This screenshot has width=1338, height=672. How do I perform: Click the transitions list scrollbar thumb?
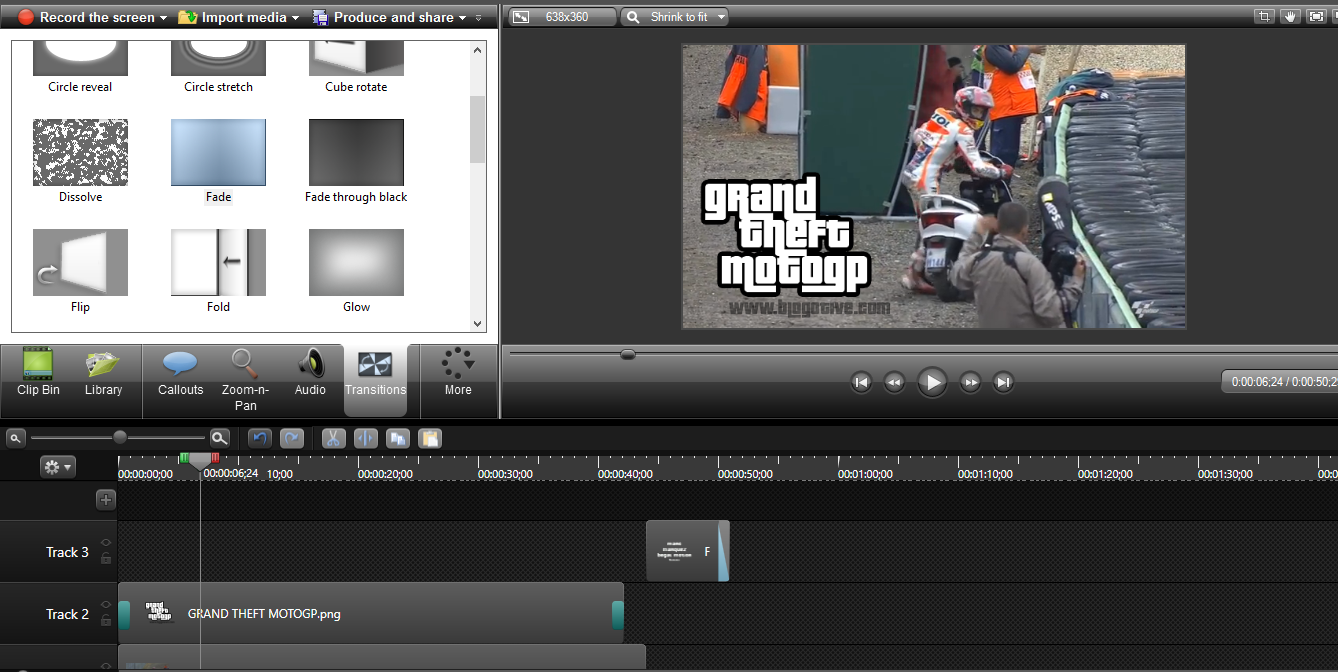[x=477, y=129]
